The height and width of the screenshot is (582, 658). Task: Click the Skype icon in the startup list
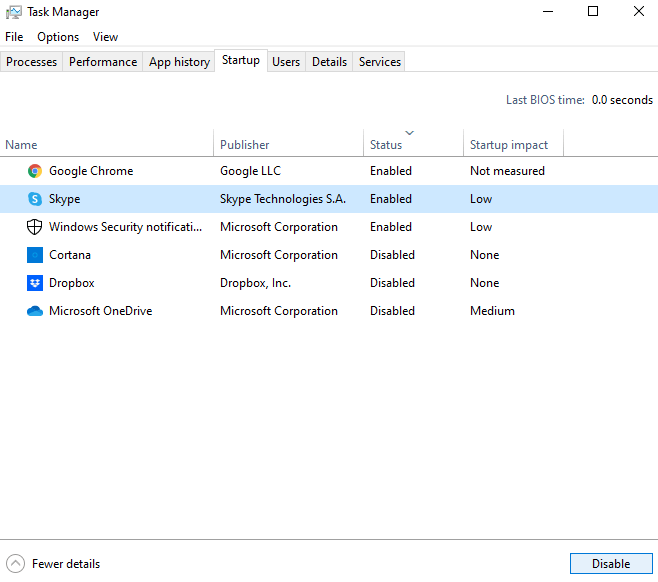(x=35, y=199)
